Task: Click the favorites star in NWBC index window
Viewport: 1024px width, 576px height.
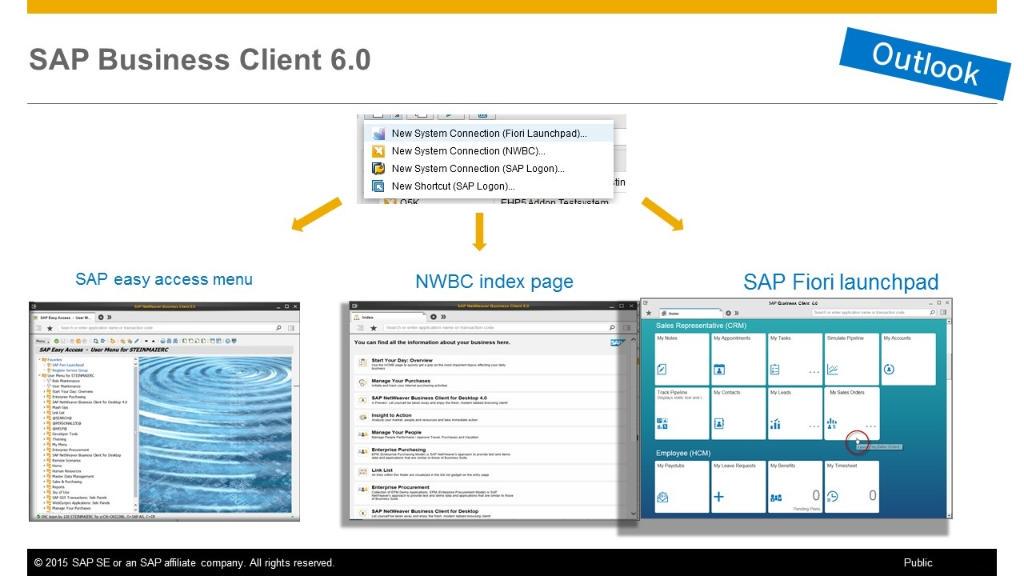Action: pos(374,328)
